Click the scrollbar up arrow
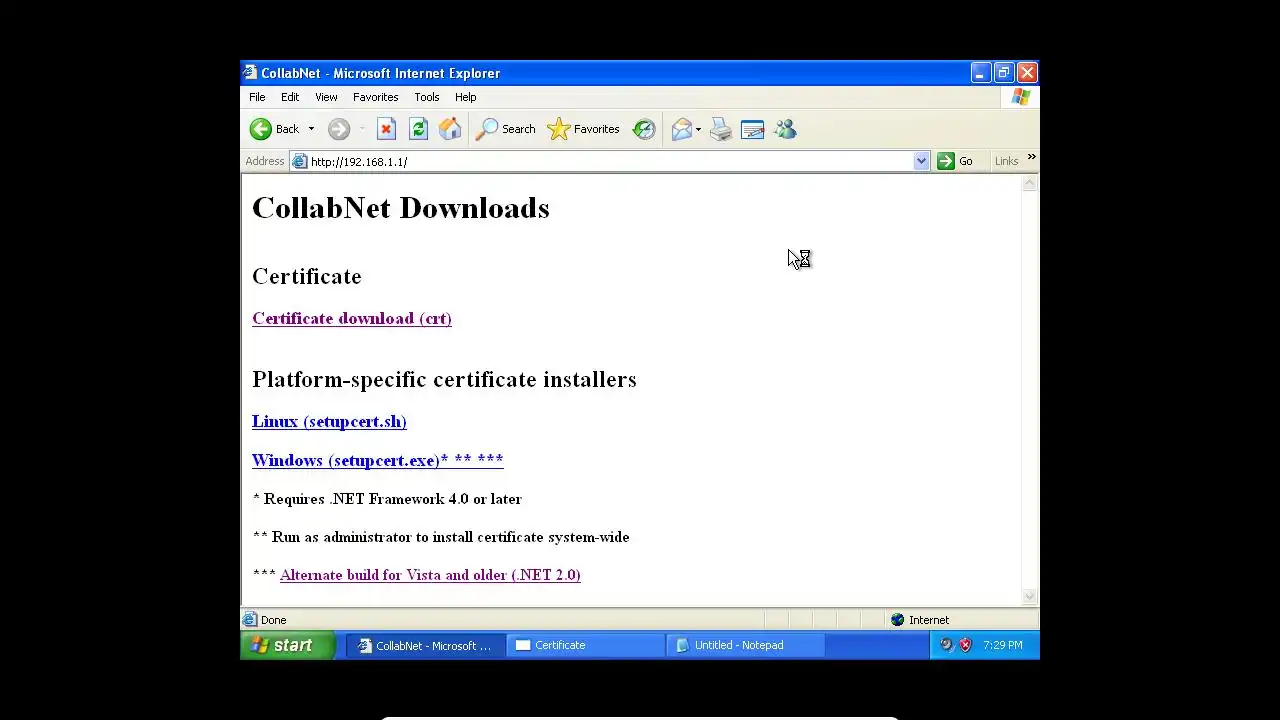1280x720 pixels. click(1030, 183)
